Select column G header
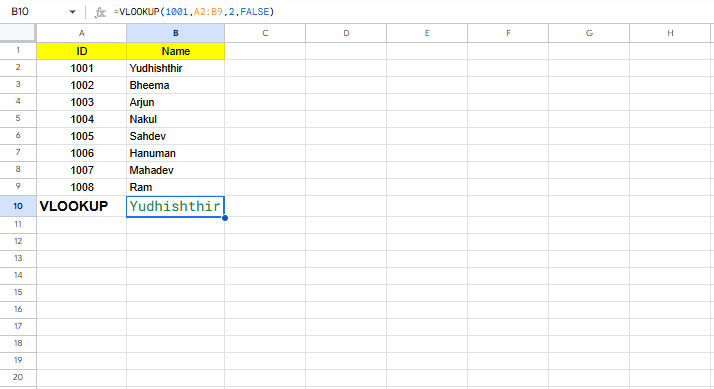 point(589,33)
